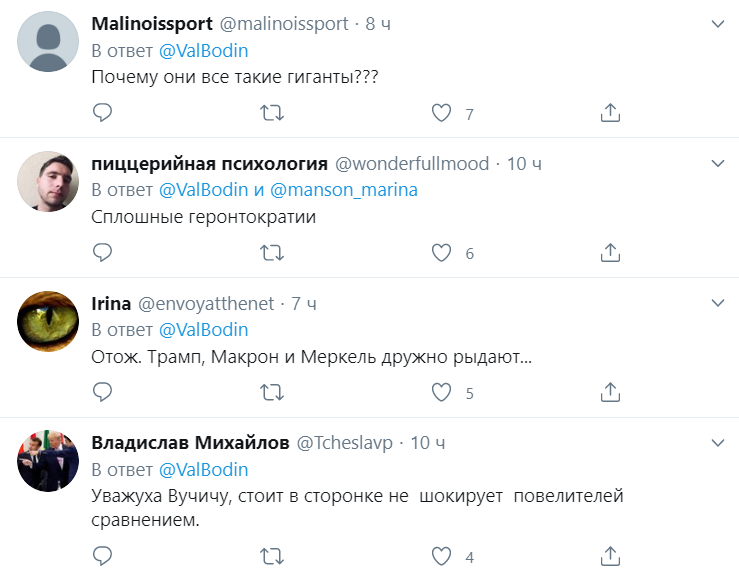Reply to the 'Сплошные геронтократии' tweet
Viewport: 739px width, 577px height.
(x=101, y=253)
